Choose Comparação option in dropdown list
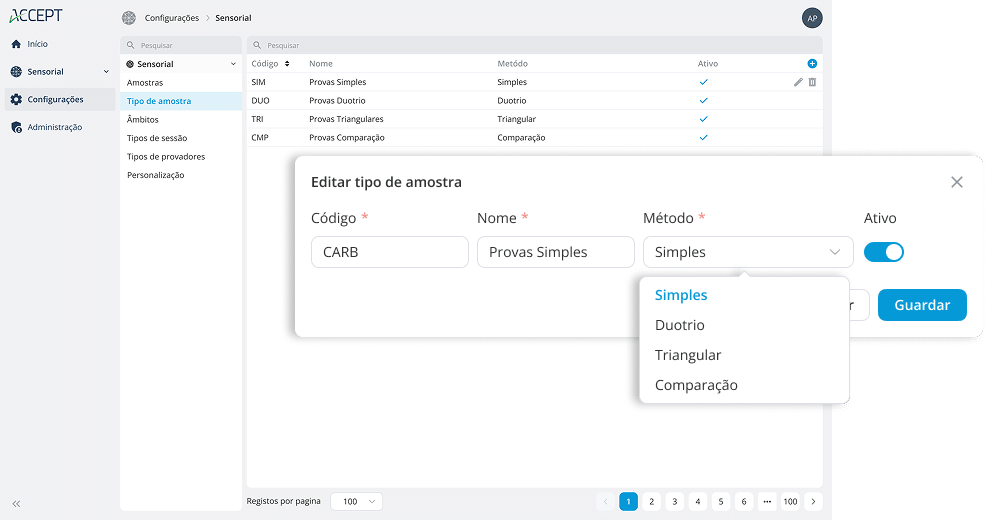Viewport: 987px width, 520px height. [696, 385]
